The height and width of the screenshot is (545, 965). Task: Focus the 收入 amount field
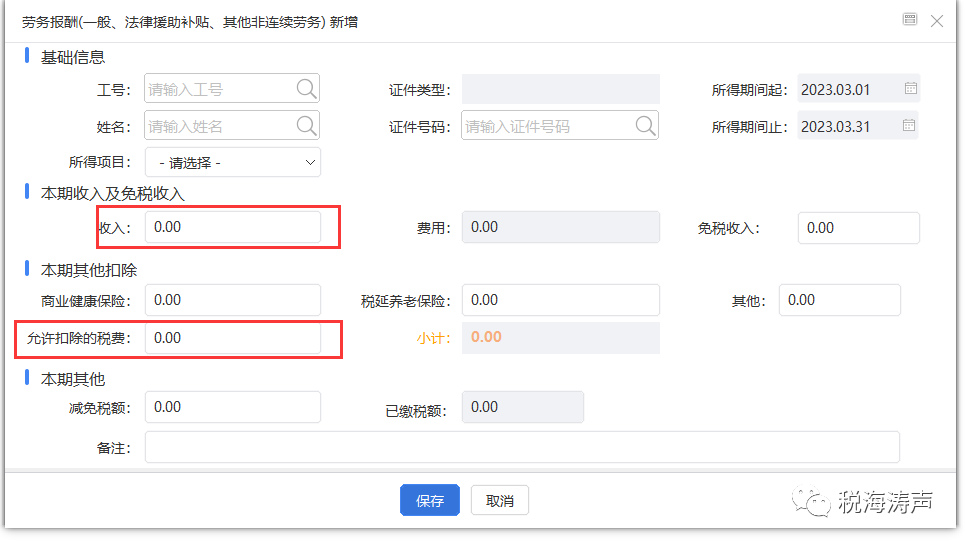tap(233, 227)
